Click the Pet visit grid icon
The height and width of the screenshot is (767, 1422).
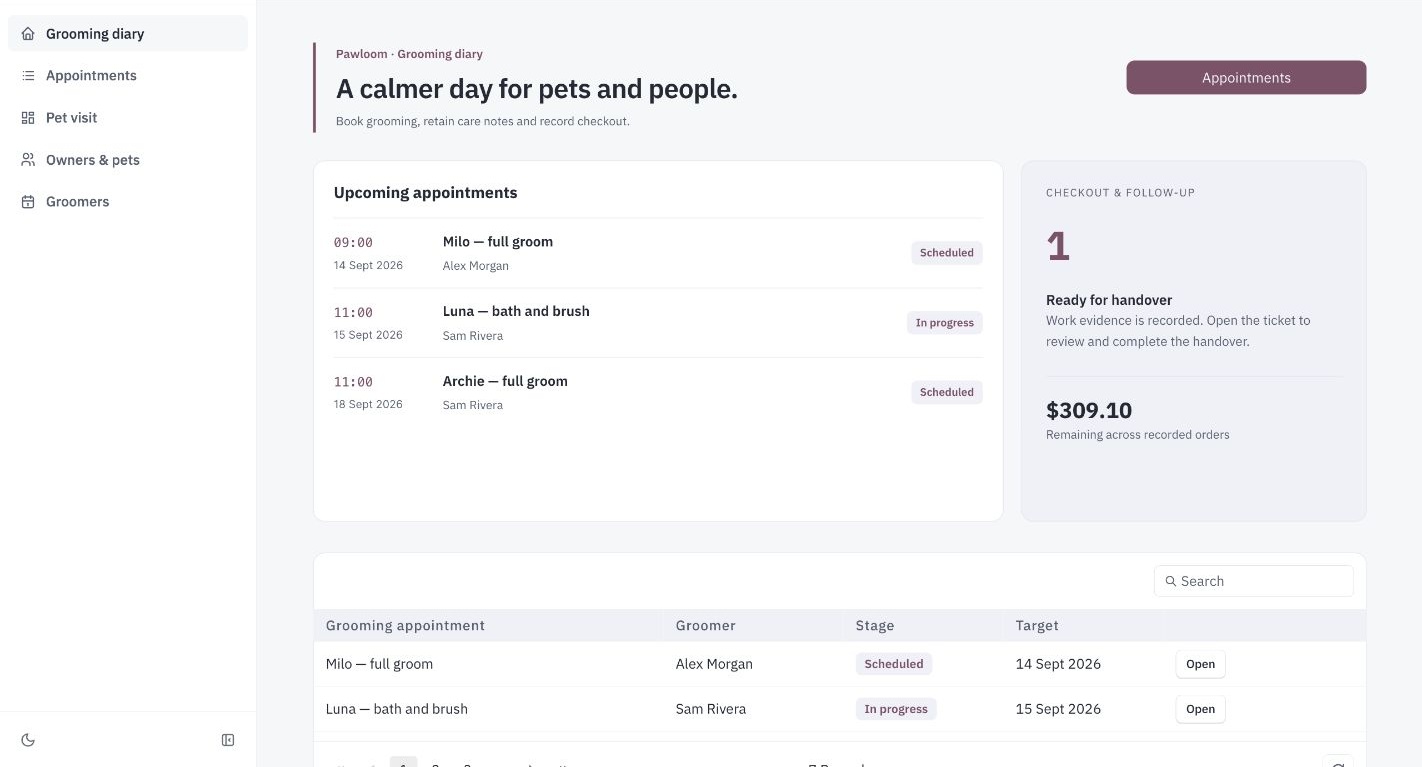tap(28, 118)
